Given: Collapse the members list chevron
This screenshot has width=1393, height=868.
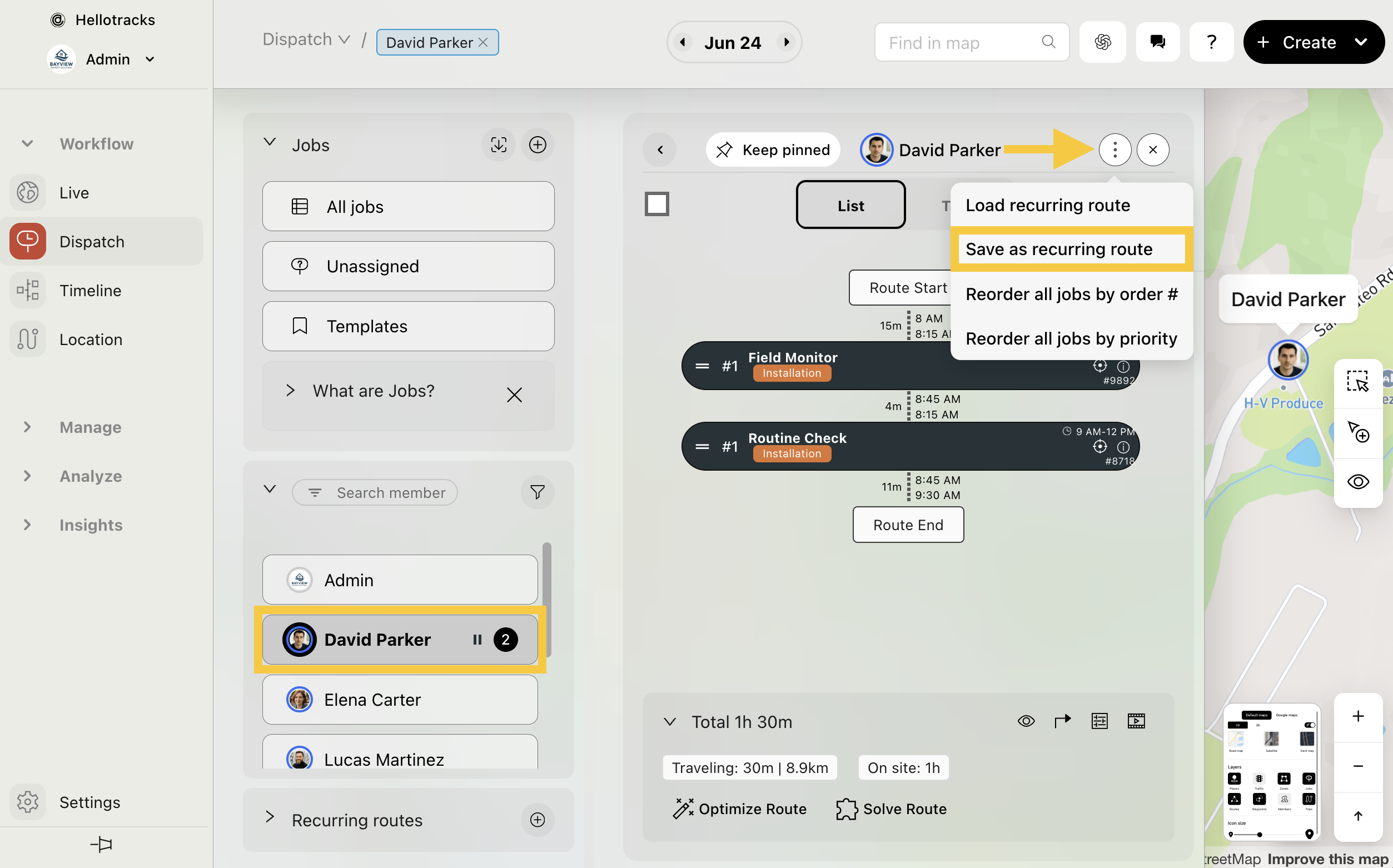Looking at the screenshot, I should [269, 489].
